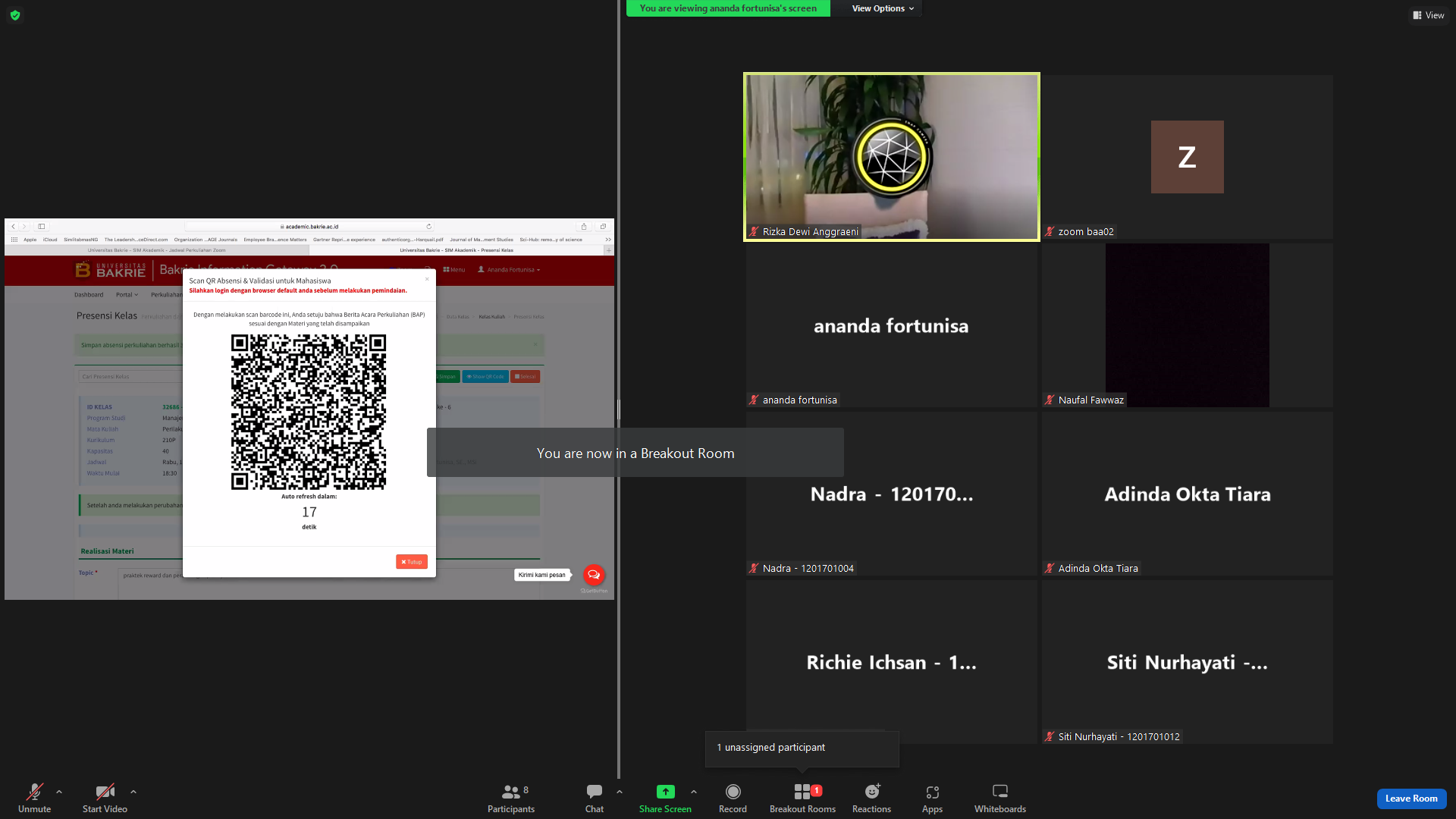
Task: Expand the Portal navigation menu
Action: click(127, 295)
